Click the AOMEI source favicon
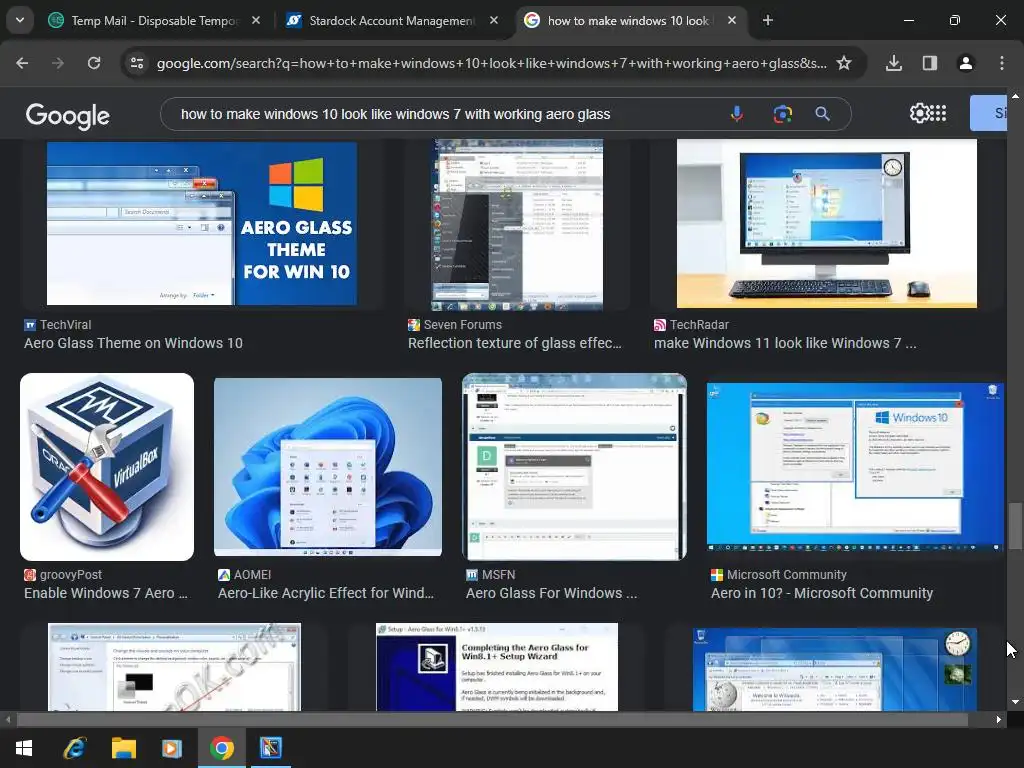 point(223,575)
